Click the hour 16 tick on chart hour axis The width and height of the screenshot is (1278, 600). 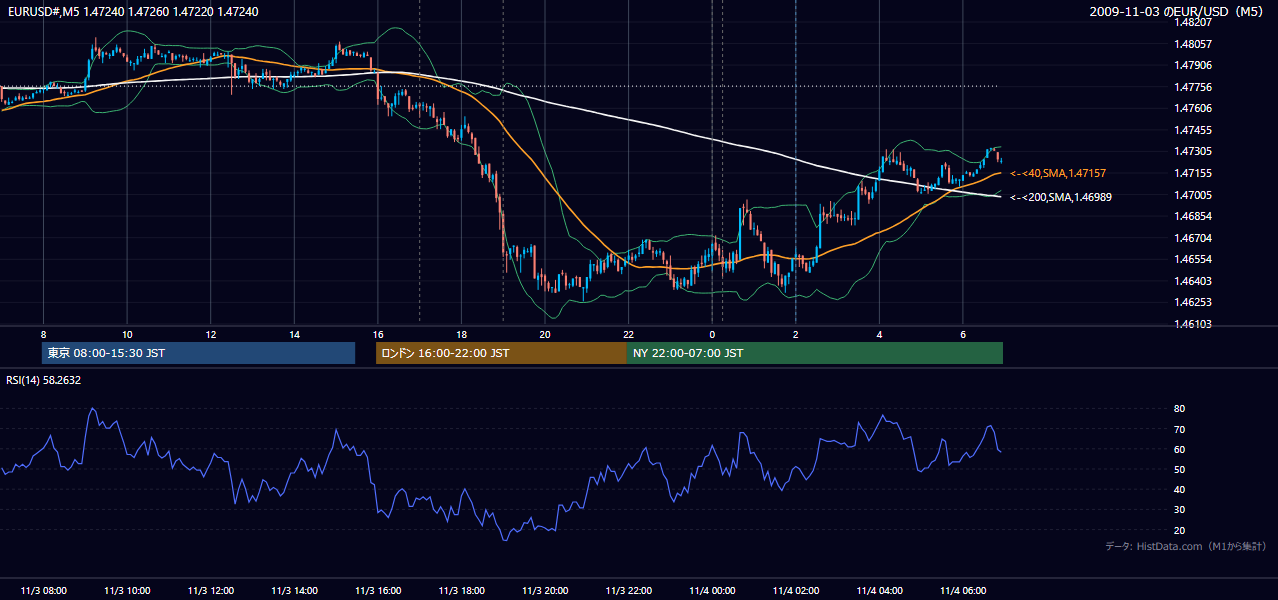(x=377, y=334)
